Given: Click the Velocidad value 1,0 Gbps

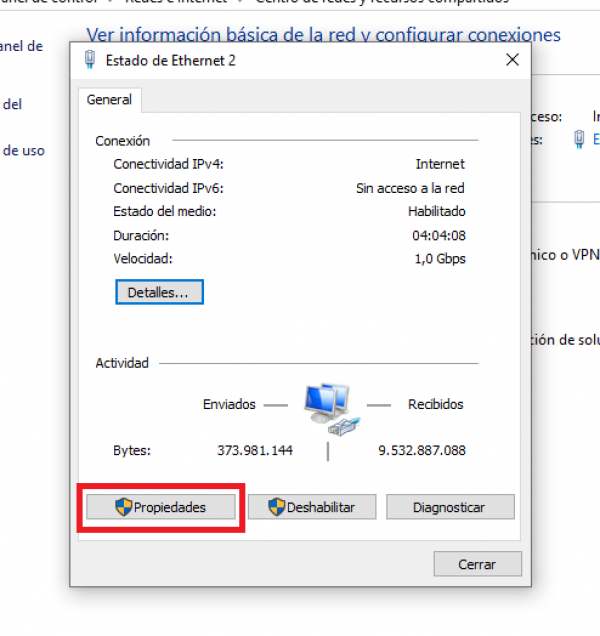Looking at the screenshot, I should [x=440, y=259].
